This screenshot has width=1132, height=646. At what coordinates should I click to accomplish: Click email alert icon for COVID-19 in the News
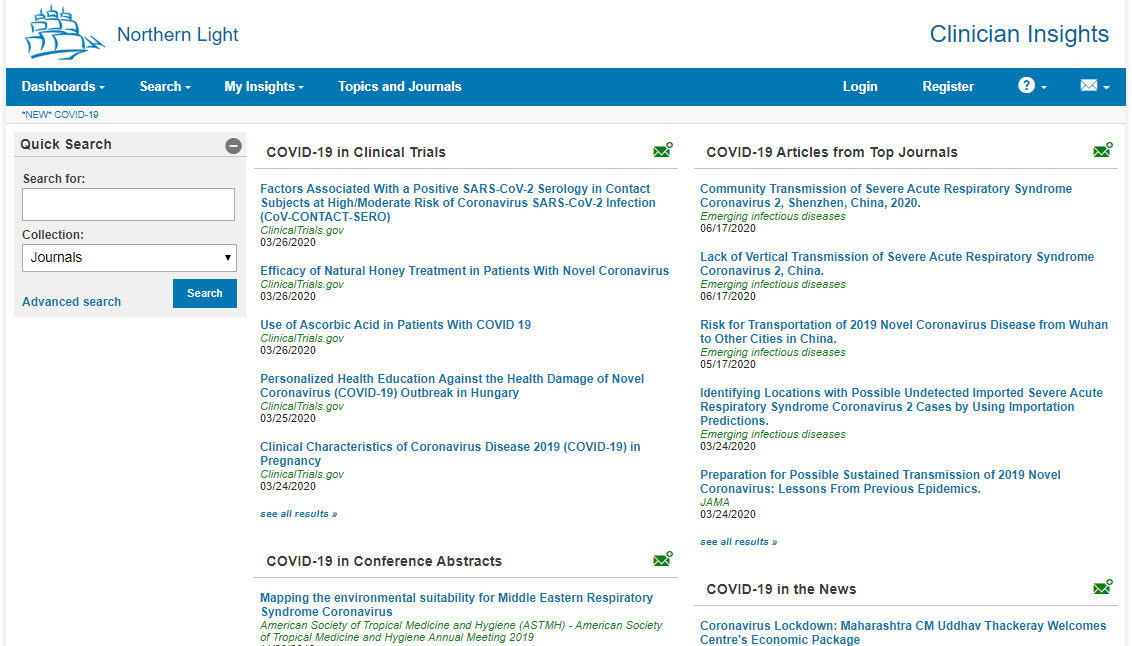tap(1102, 588)
